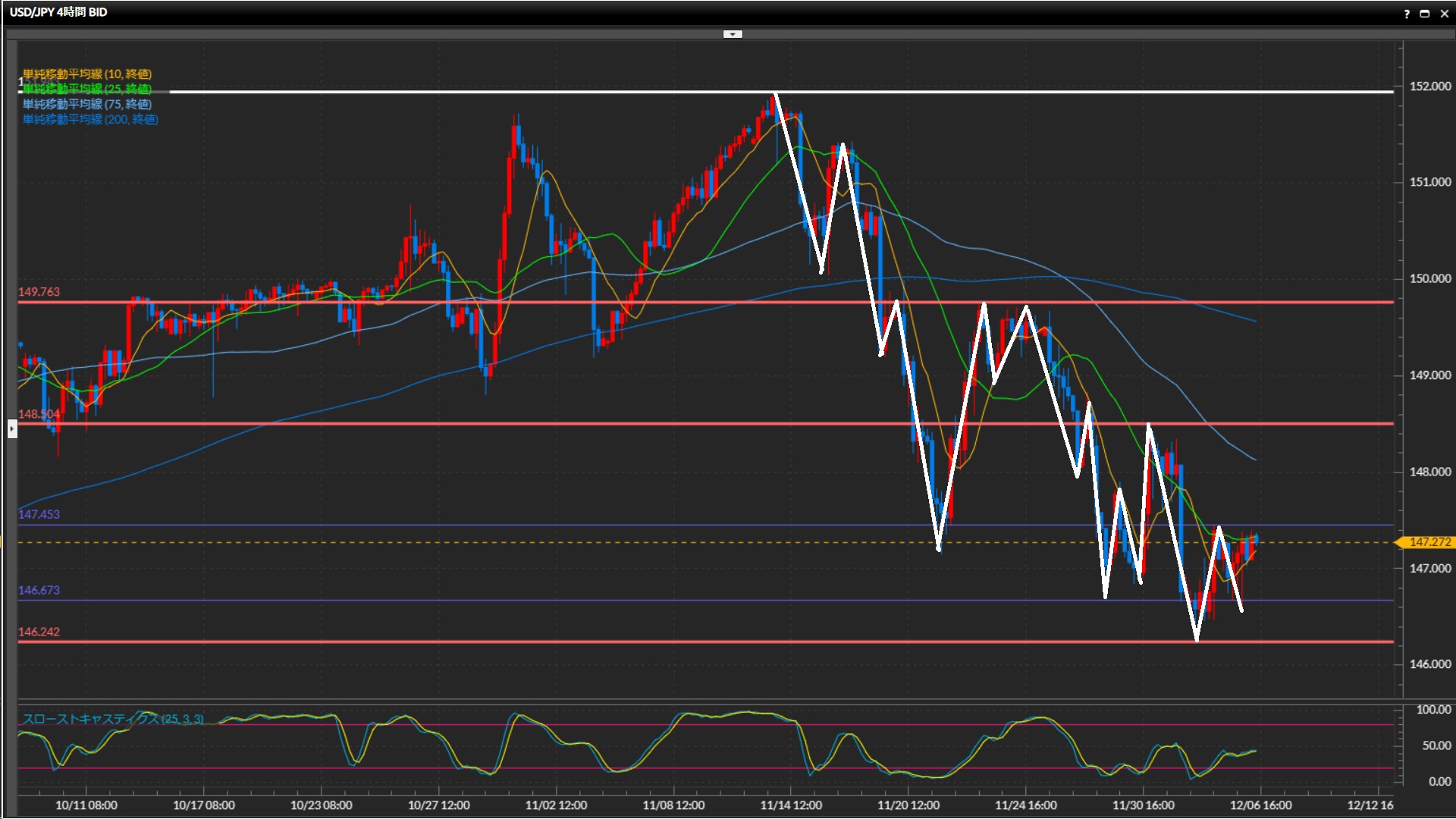Select the 10-period moving average label
This screenshot has height=819, width=1456.
[x=87, y=74]
